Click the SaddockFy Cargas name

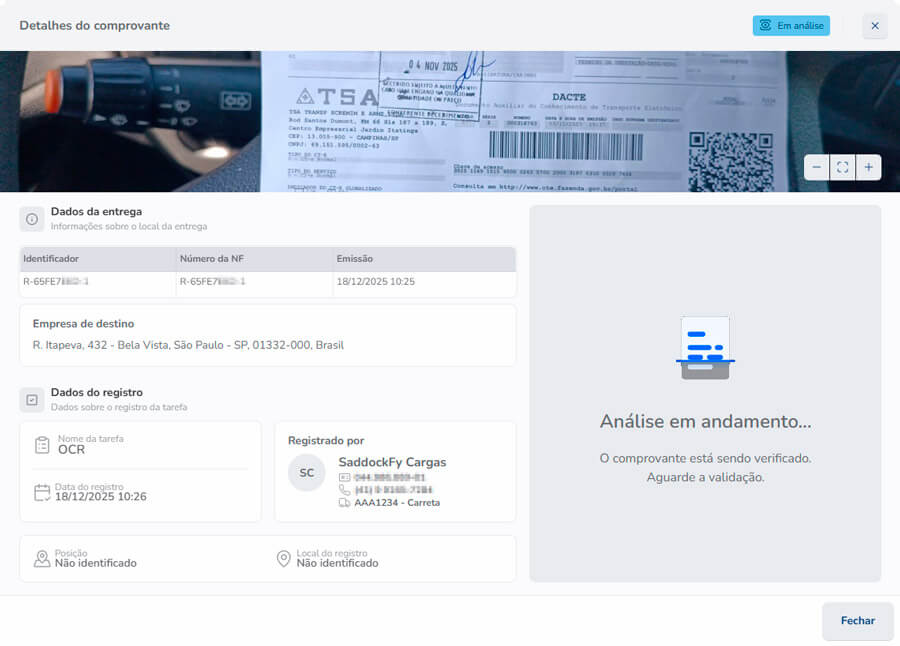click(x=392, y=462)
